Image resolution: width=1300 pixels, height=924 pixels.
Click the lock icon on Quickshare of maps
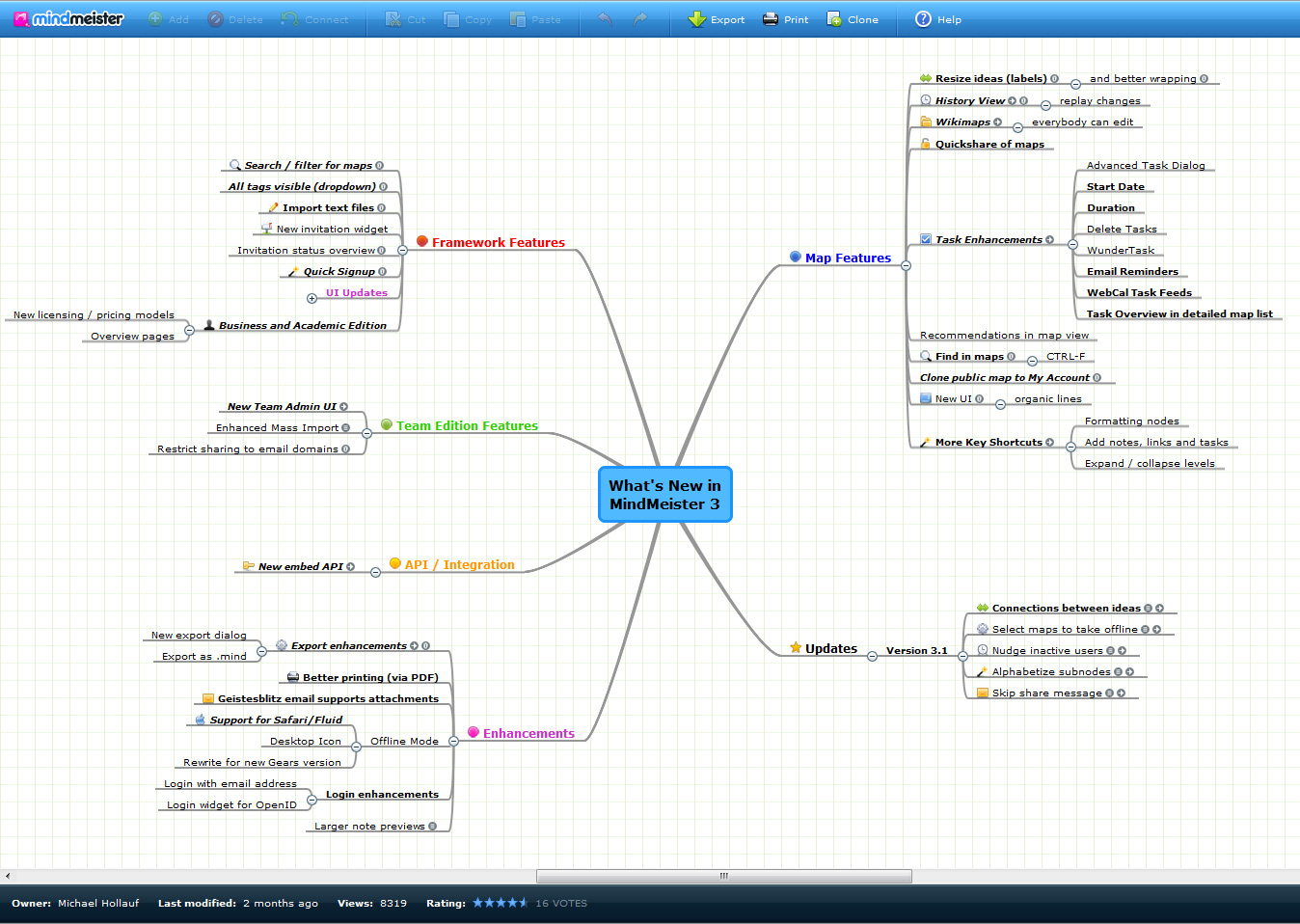[926, 144]
